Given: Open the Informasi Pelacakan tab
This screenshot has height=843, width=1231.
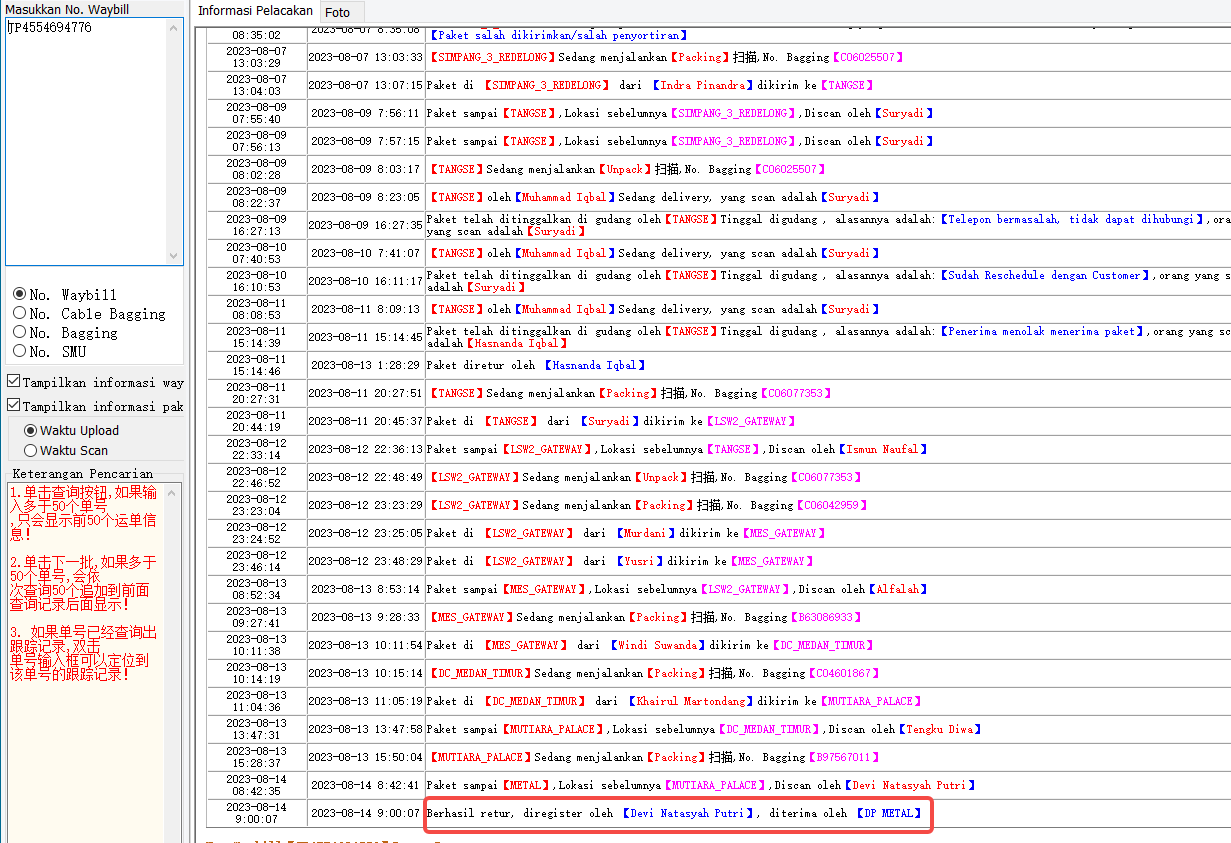Looking at the screenshot, I should (x=256, y=11).
